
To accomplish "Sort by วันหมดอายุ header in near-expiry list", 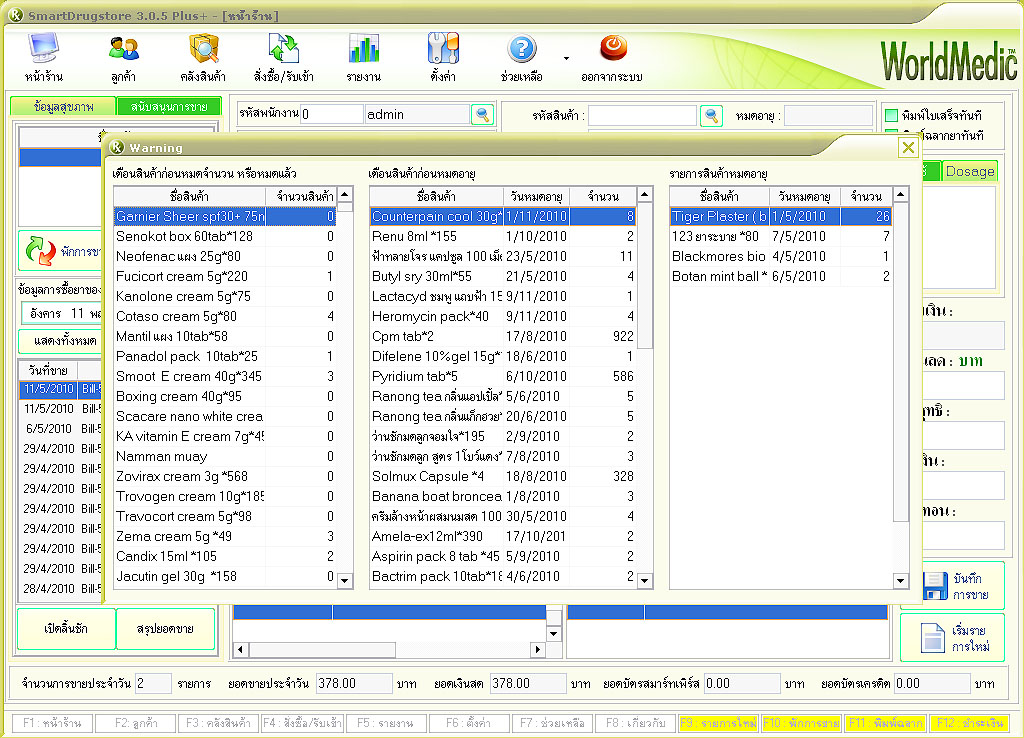I will (x=536, y=196).
